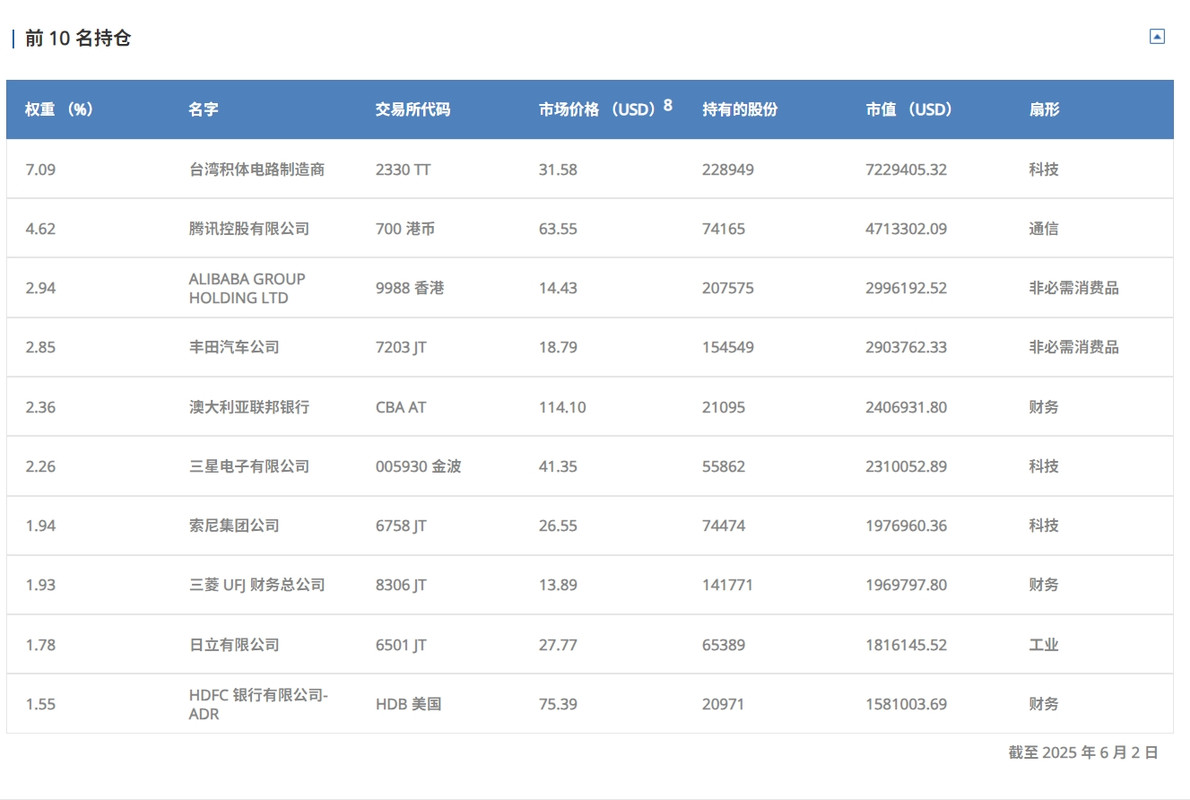This screenshot has height=800, width=1190.
Task: Click shares held value 228949
Action: [x=728, y=169]
